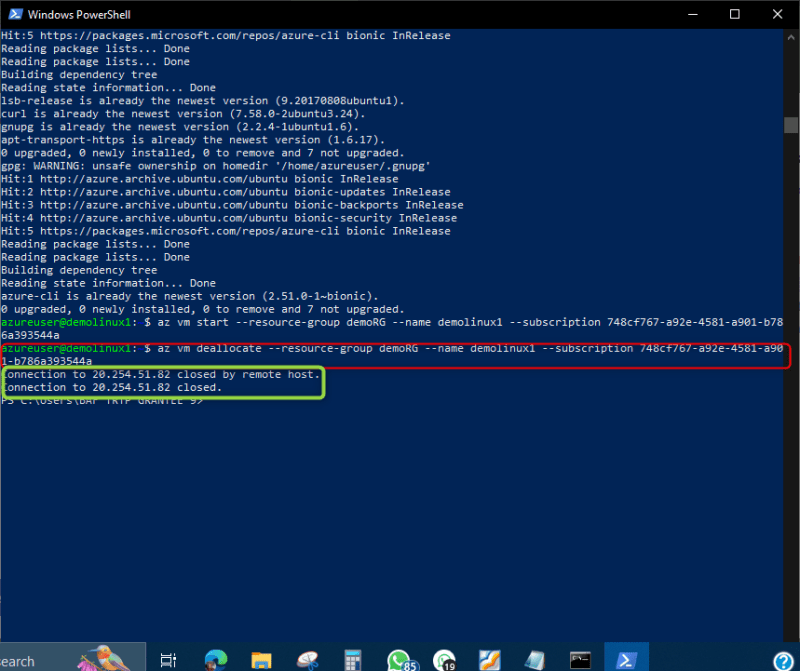Click the gpg WARNING unsafe ownership line
The image size is (800, 671).
pos(216,166)
